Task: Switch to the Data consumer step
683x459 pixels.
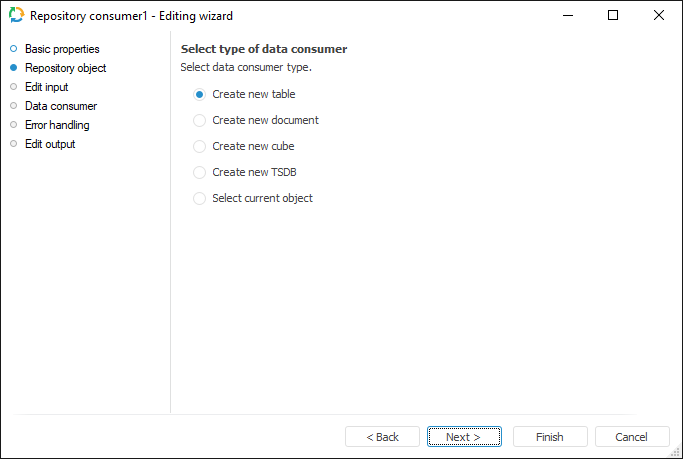Action: (x=61, y=106)
